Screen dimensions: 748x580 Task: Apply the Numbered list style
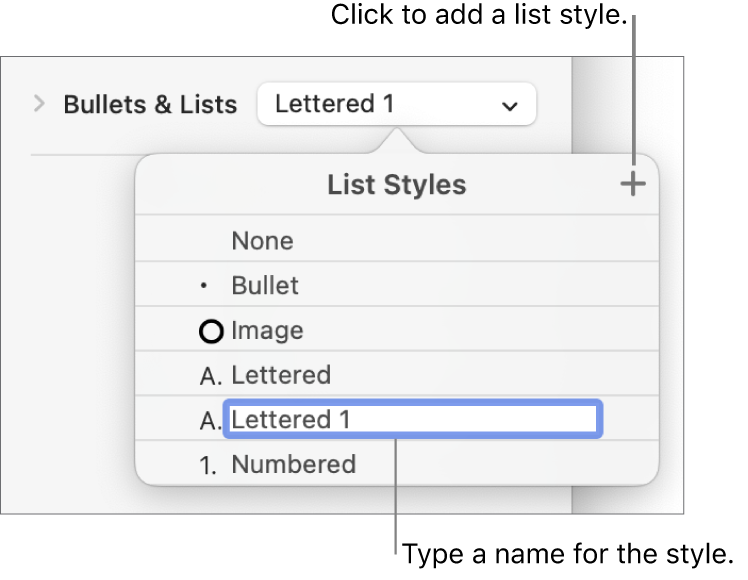[293, 465]
